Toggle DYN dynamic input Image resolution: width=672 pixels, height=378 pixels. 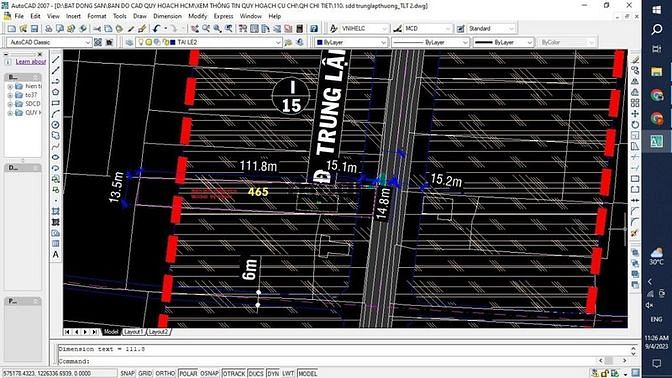click(x=273, y=373)
